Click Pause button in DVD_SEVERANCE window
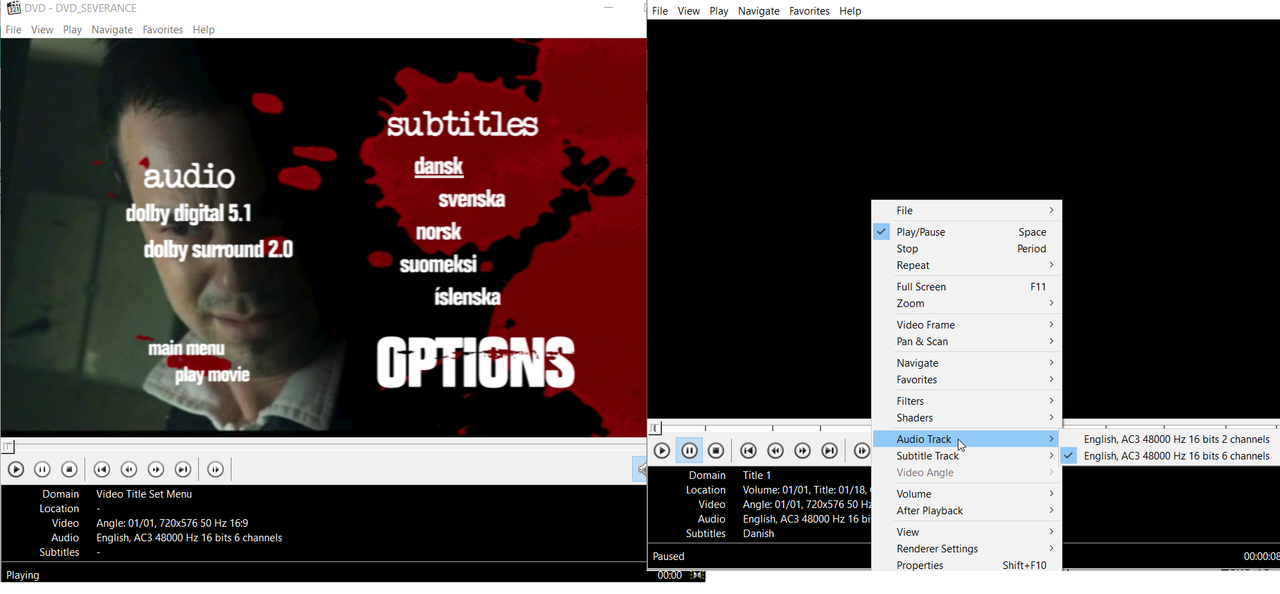The width and height of the screenshot is (1280, 594). click(x=42, y=469)
